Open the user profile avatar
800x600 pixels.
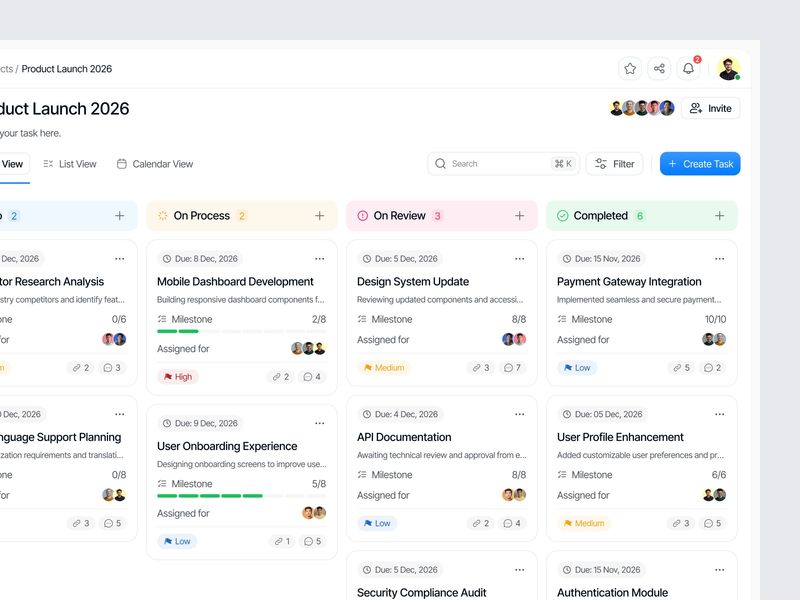[x=729, y=69]
